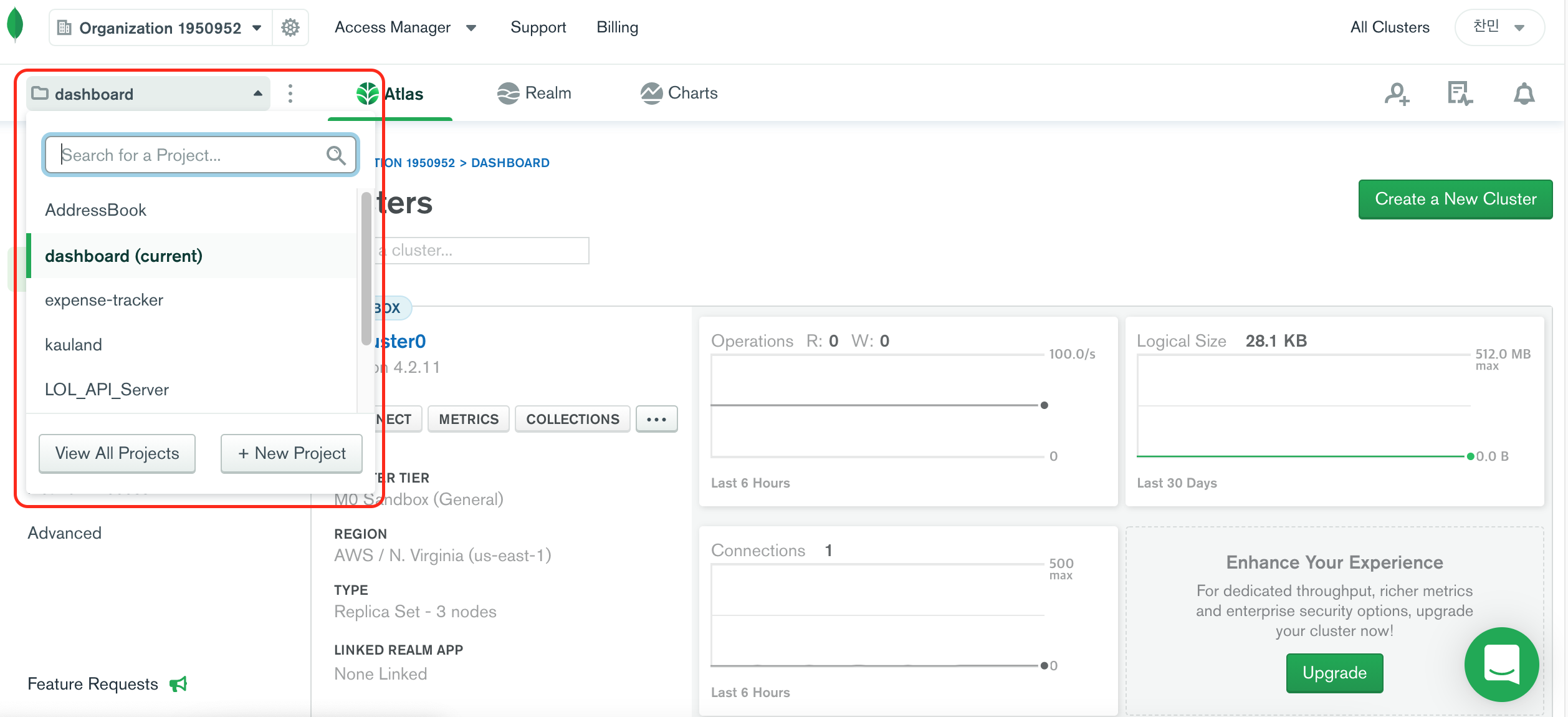Open the support chat bubble
Image resolution: width=1568 pixels, height=717 pixels.
click(1501, 665)
